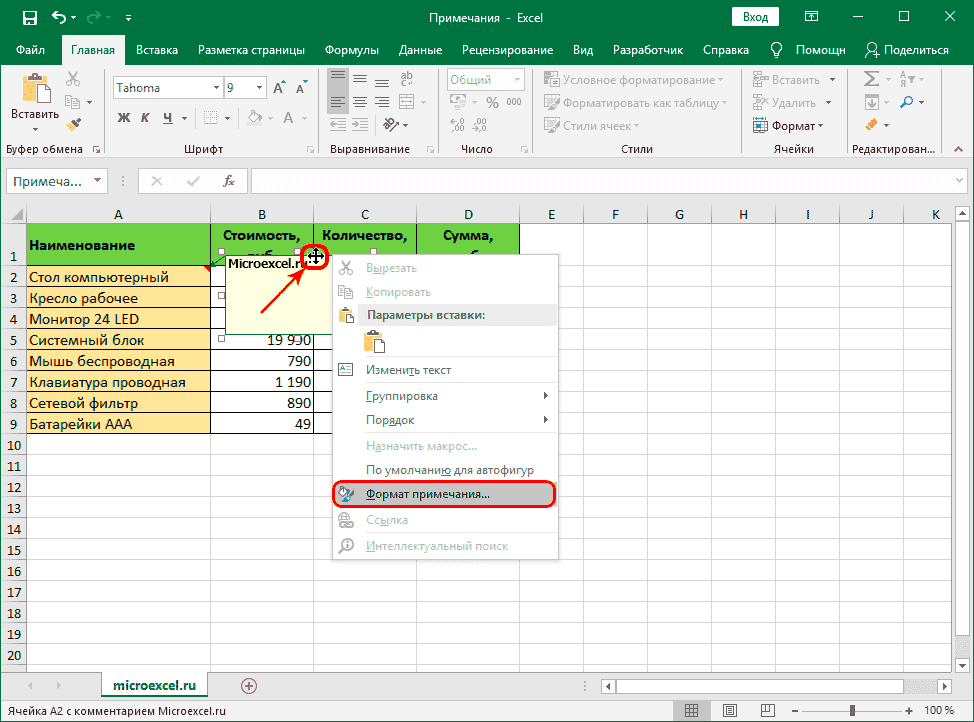
Task: Toggle Italic formatting (К)
Action: (x=146, y=118)
